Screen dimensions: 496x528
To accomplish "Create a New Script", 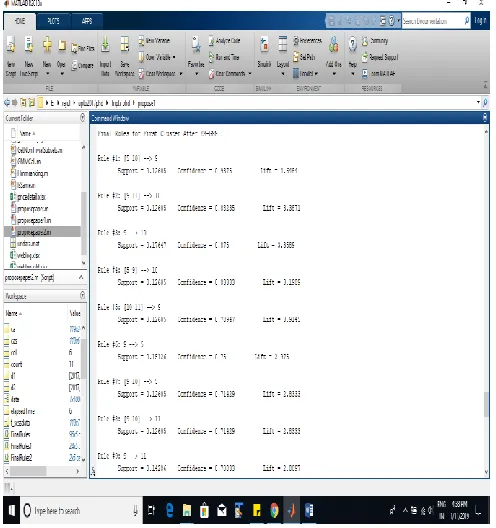I will tap(11, 56).
